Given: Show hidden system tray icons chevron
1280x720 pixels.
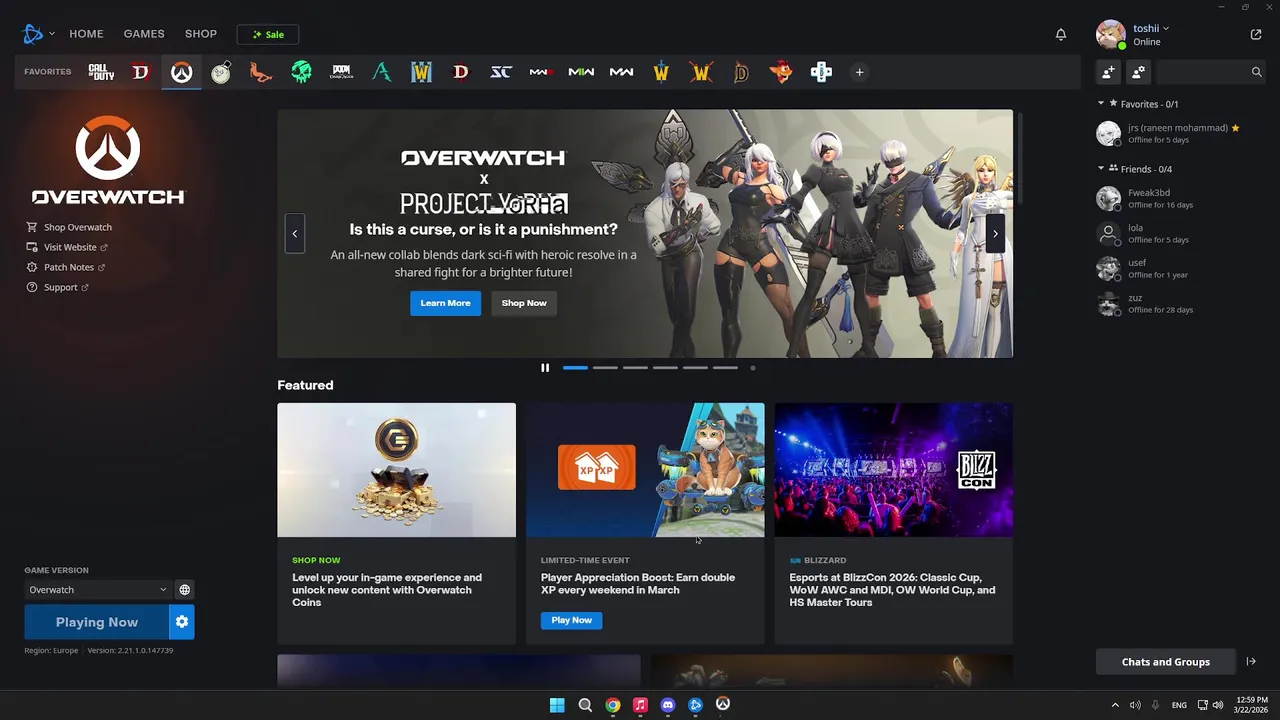Looking at the screenshot, I should [x=1115, y=705].
